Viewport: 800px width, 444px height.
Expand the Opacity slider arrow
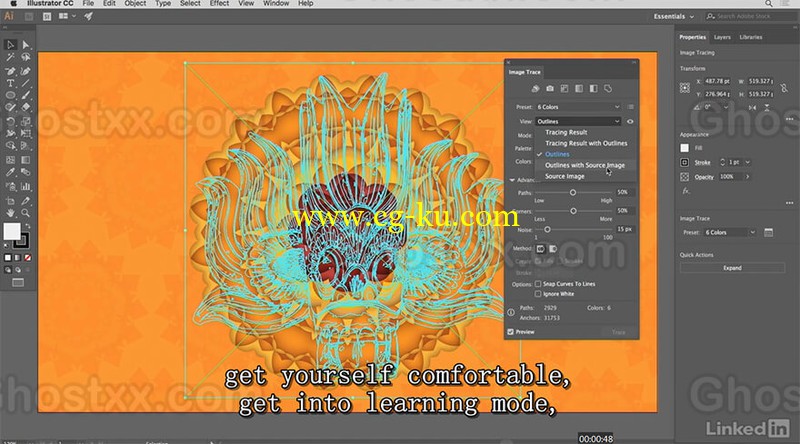point(747,177)
